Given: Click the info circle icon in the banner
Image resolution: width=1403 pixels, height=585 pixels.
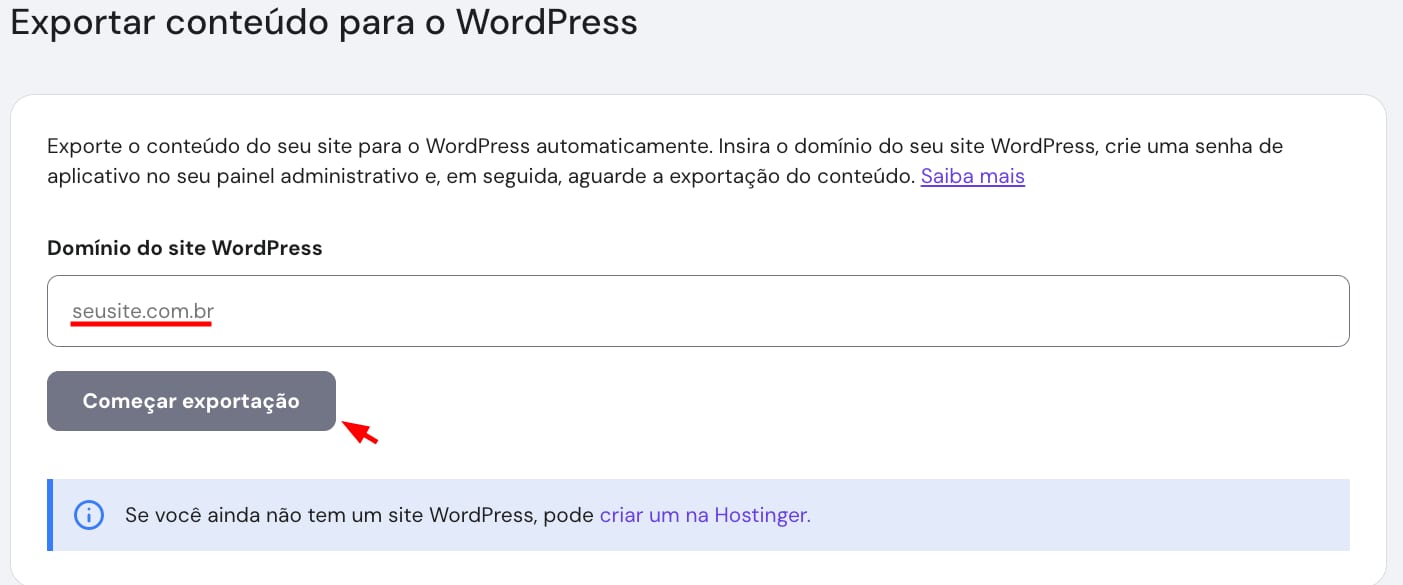Looking at the screenshot, I should 89,515.
